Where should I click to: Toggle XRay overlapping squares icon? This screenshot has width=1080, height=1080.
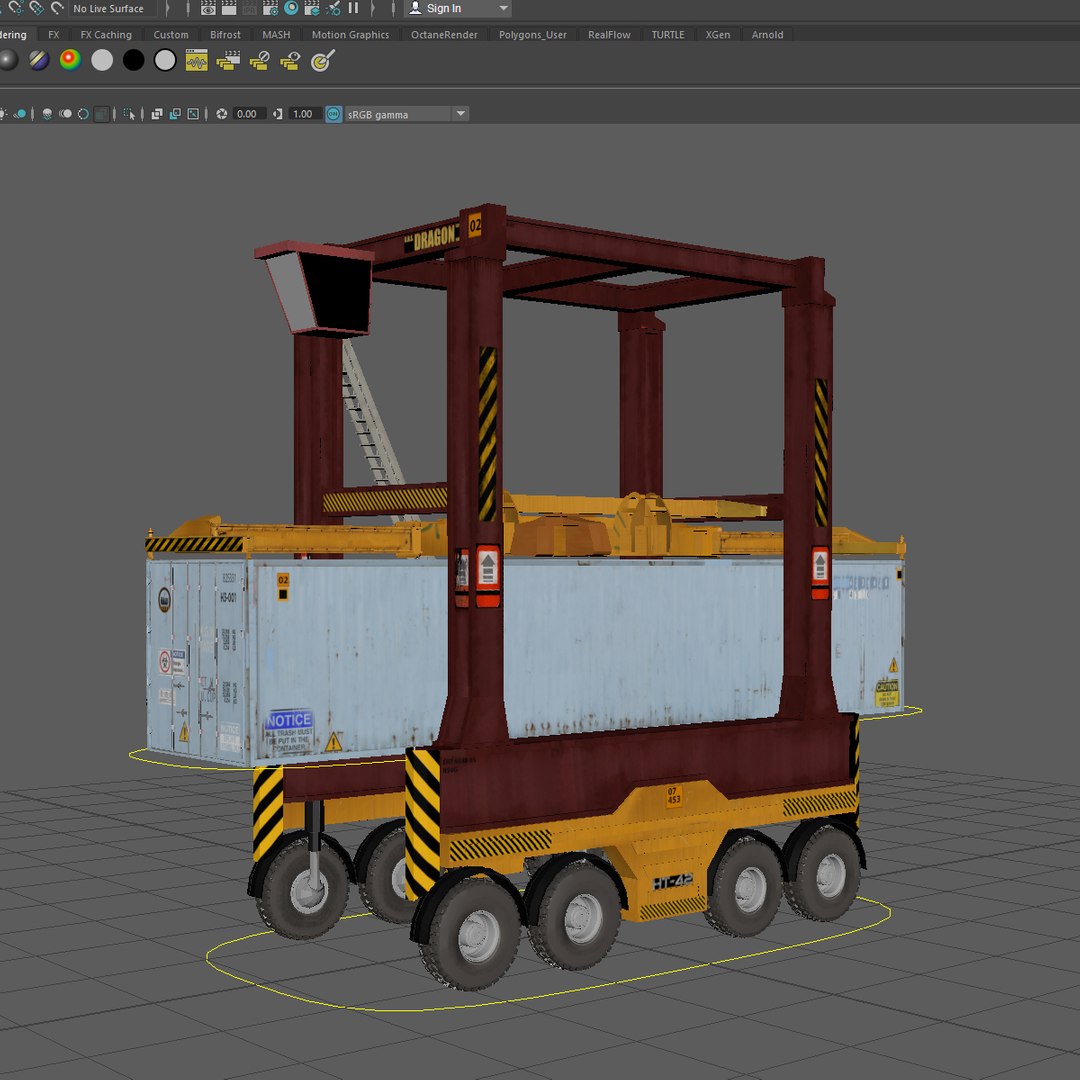157,114
